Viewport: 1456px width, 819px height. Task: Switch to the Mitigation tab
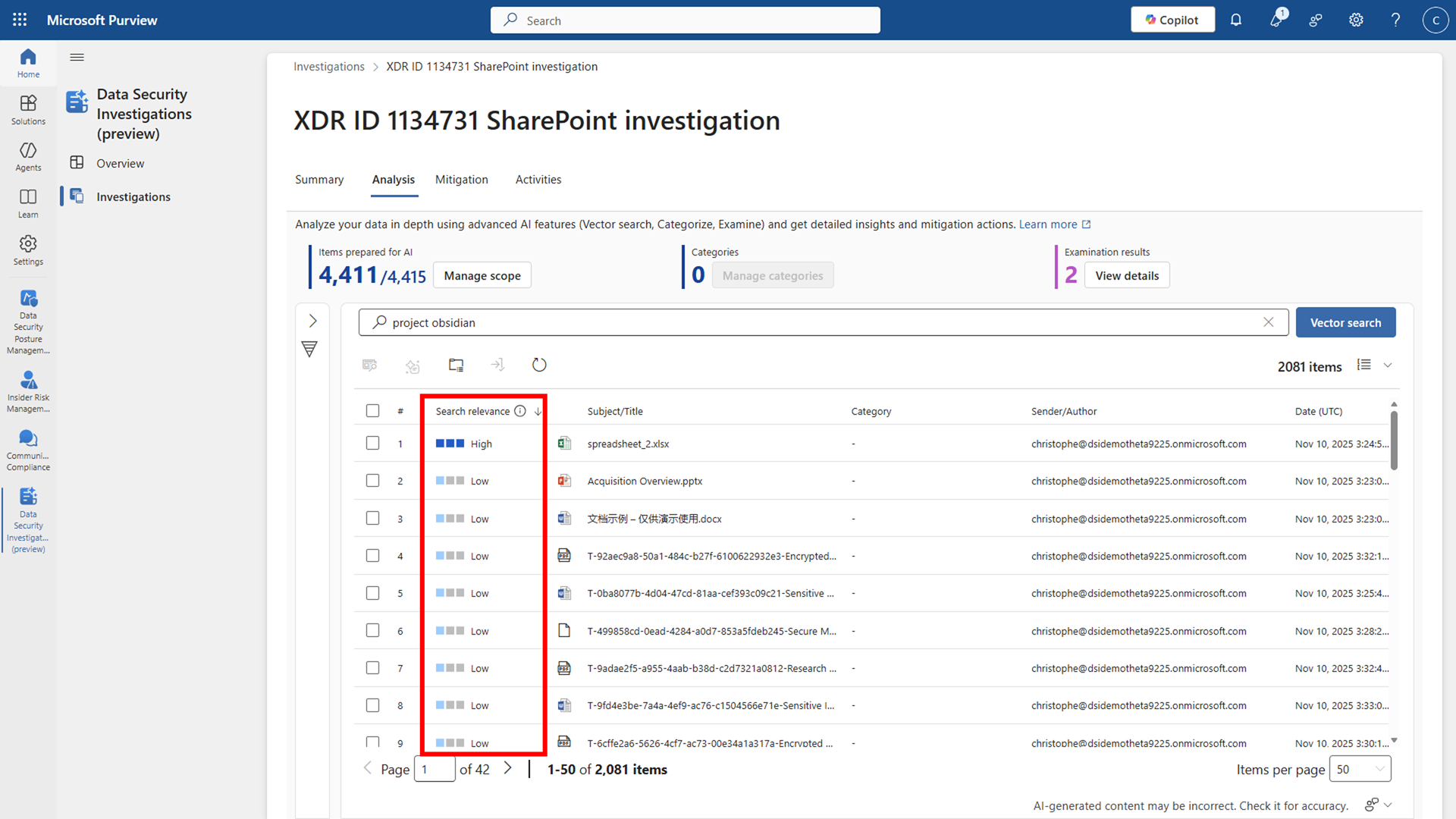[x=461, y=180]
